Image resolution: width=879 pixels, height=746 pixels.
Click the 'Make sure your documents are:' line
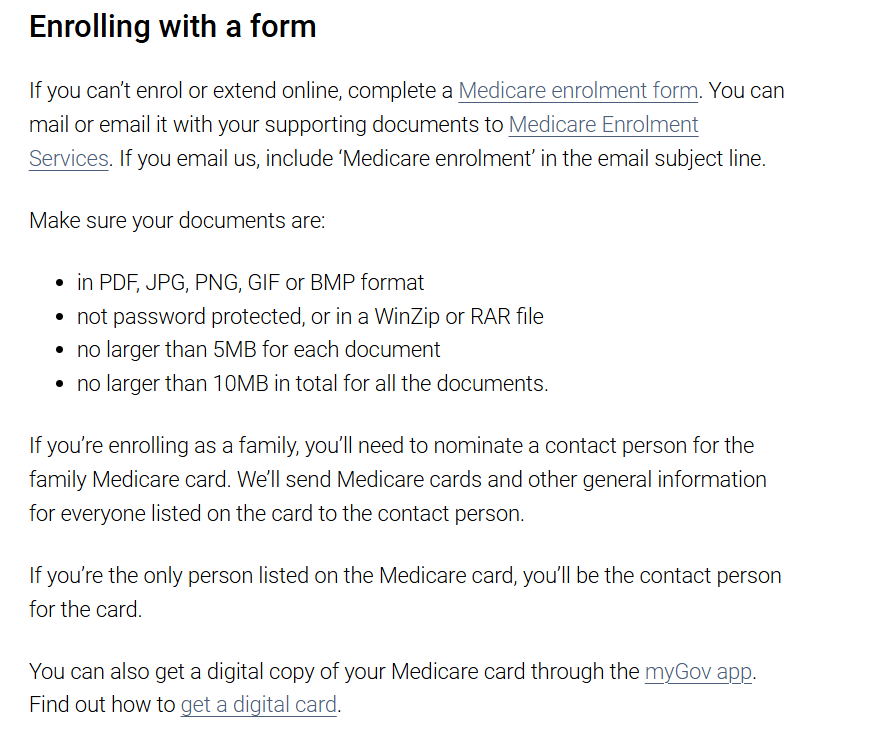coord(177,221)
